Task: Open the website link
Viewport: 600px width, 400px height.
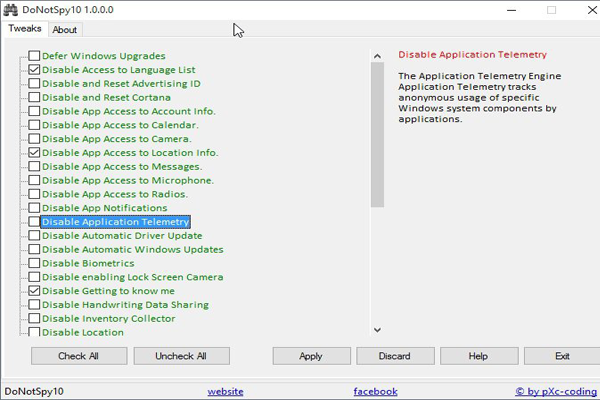Action: (x=225, y=392)
